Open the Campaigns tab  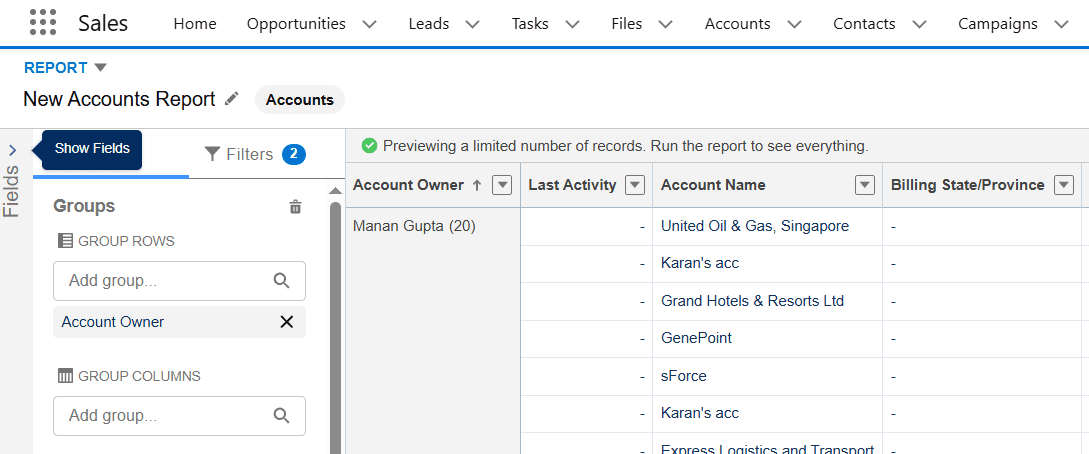[x=998, y=24]
